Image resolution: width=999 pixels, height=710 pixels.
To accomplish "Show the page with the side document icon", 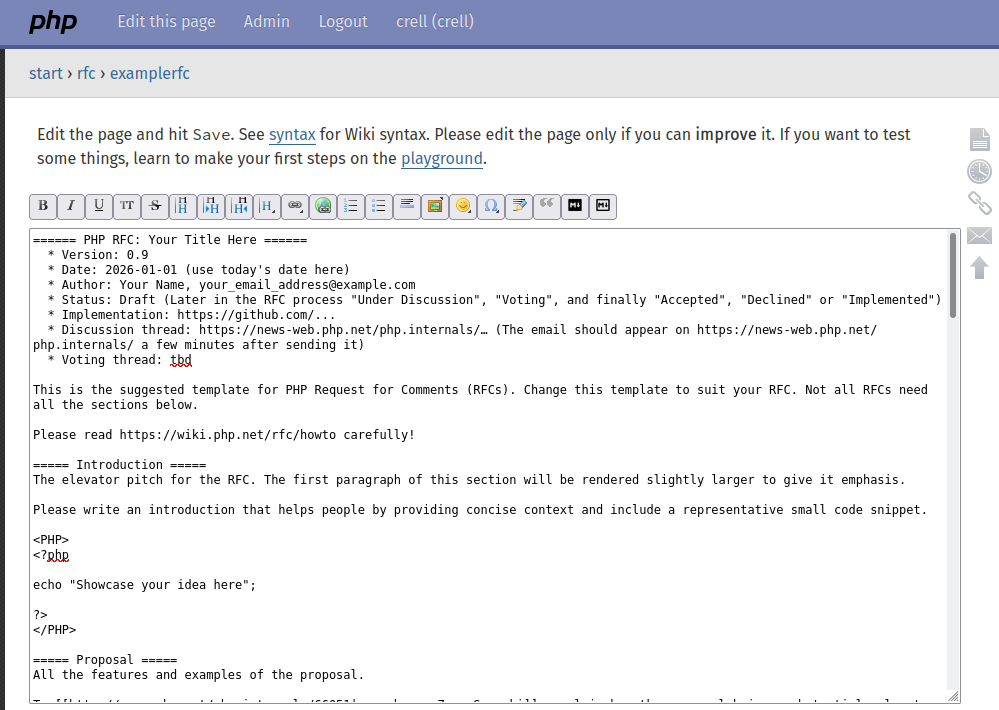I will [980, 140].
